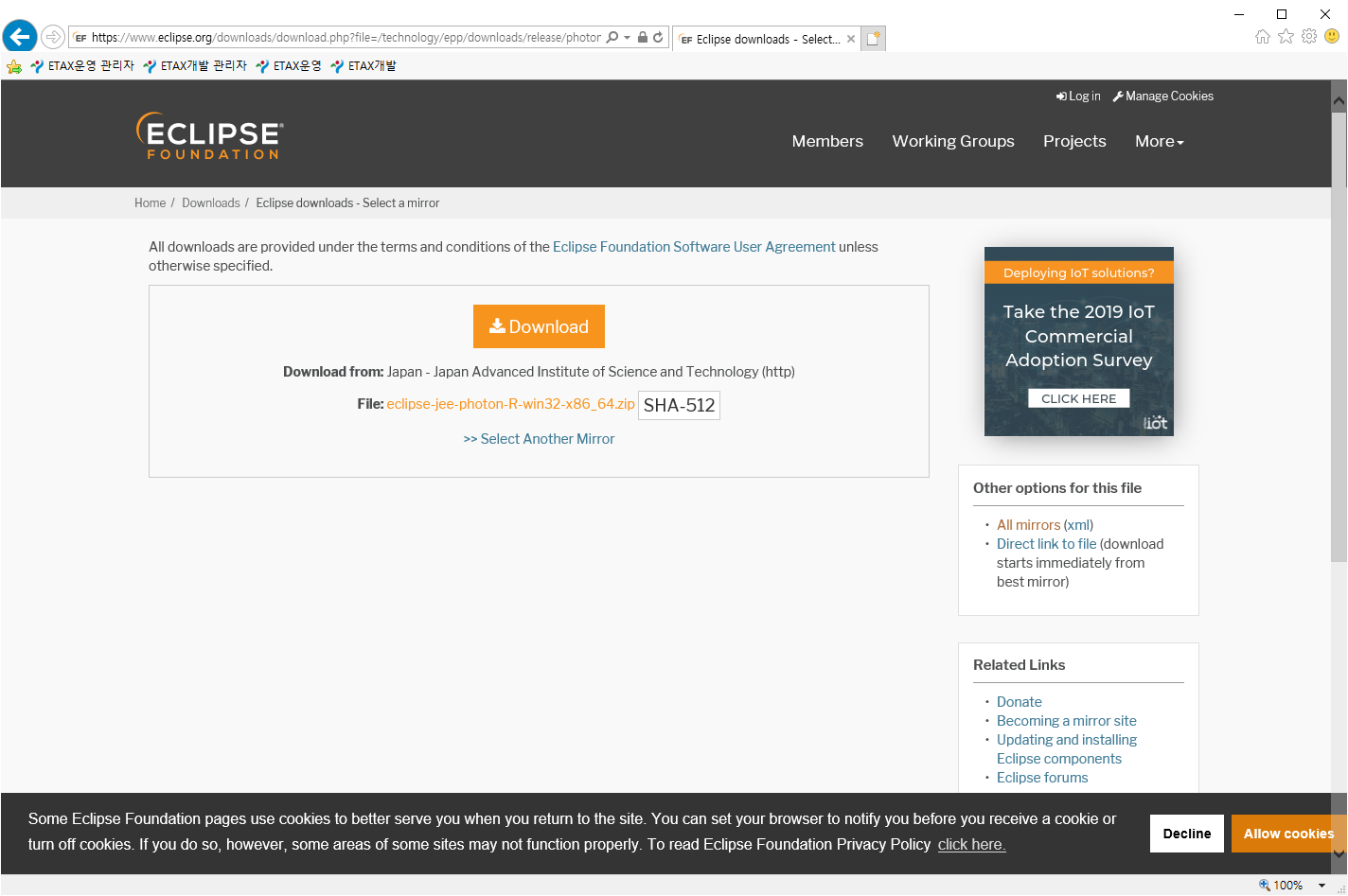
Task: Open the Members menu
Action: pos(827,141)
